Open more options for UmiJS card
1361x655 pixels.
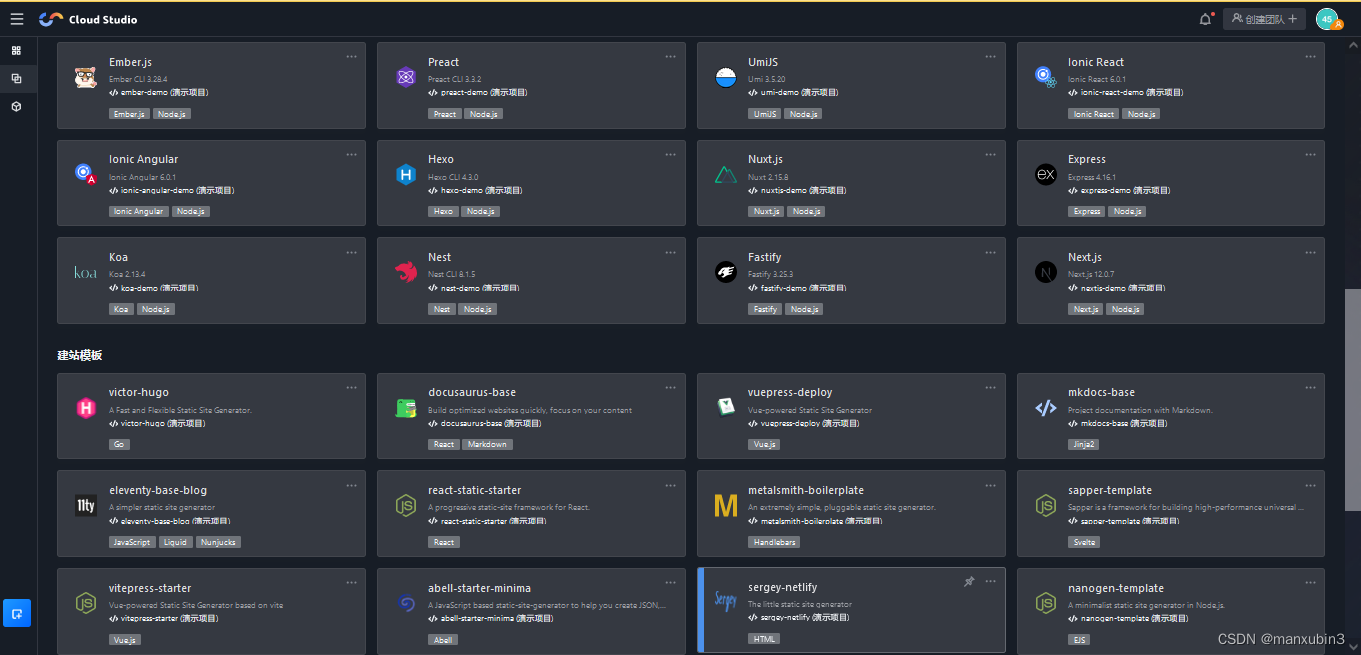(x=991, y=57)
